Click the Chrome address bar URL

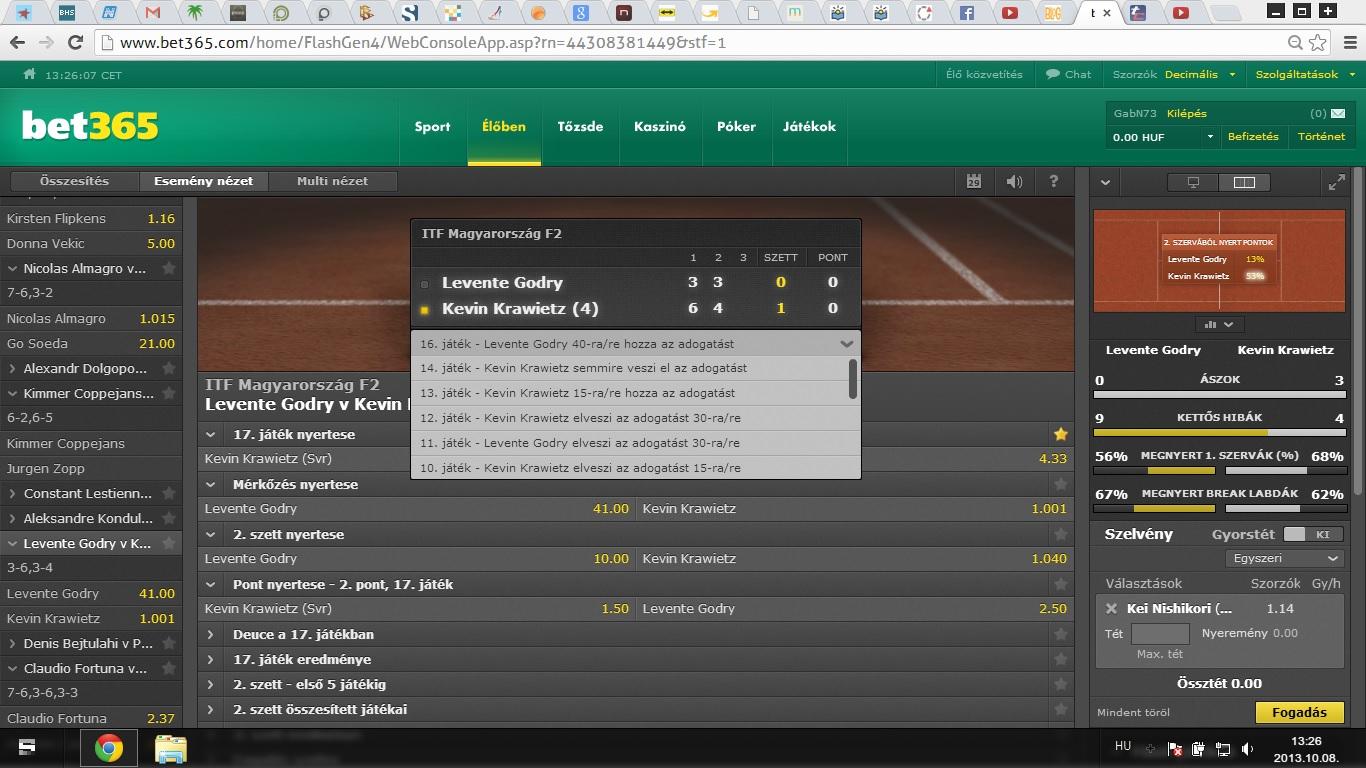coord(423,43)
